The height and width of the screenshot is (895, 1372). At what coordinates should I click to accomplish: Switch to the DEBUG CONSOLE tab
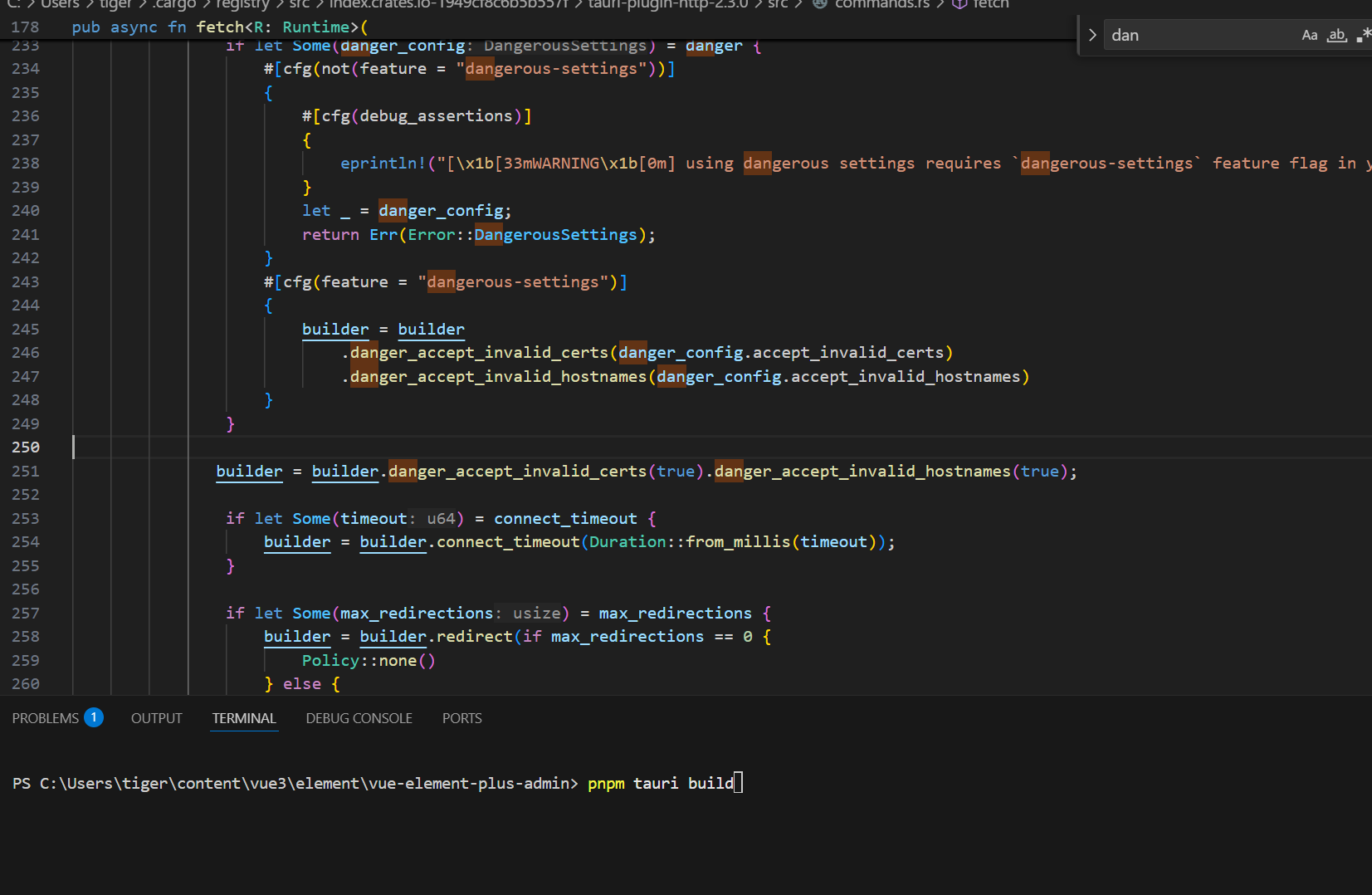pos(359,718)
